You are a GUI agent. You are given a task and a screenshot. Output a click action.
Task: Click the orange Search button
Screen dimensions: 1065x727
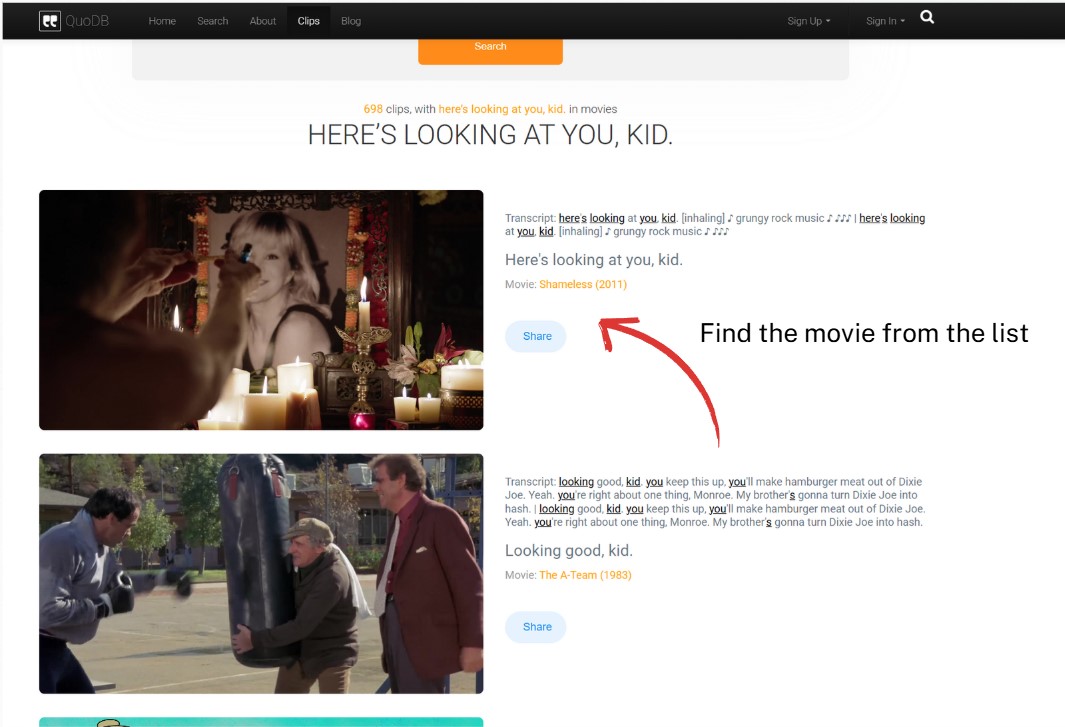[x=490, y=50]
